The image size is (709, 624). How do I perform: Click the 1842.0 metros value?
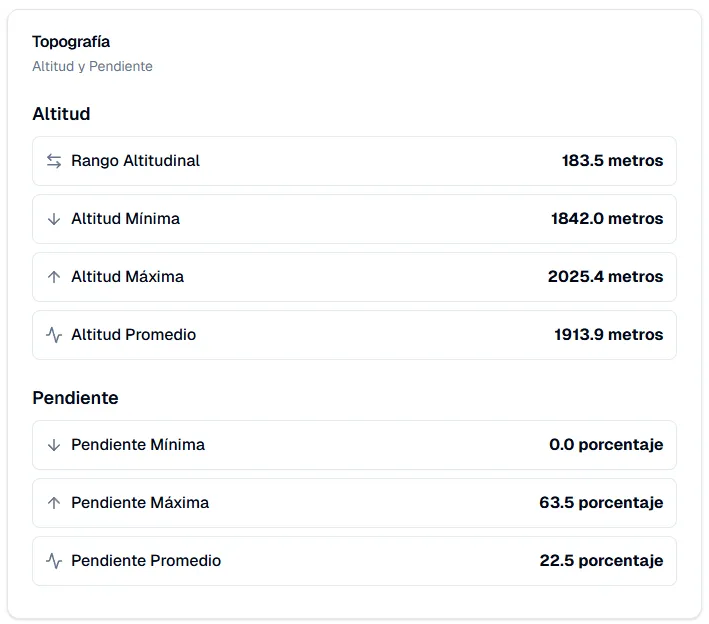pos(607,218)
